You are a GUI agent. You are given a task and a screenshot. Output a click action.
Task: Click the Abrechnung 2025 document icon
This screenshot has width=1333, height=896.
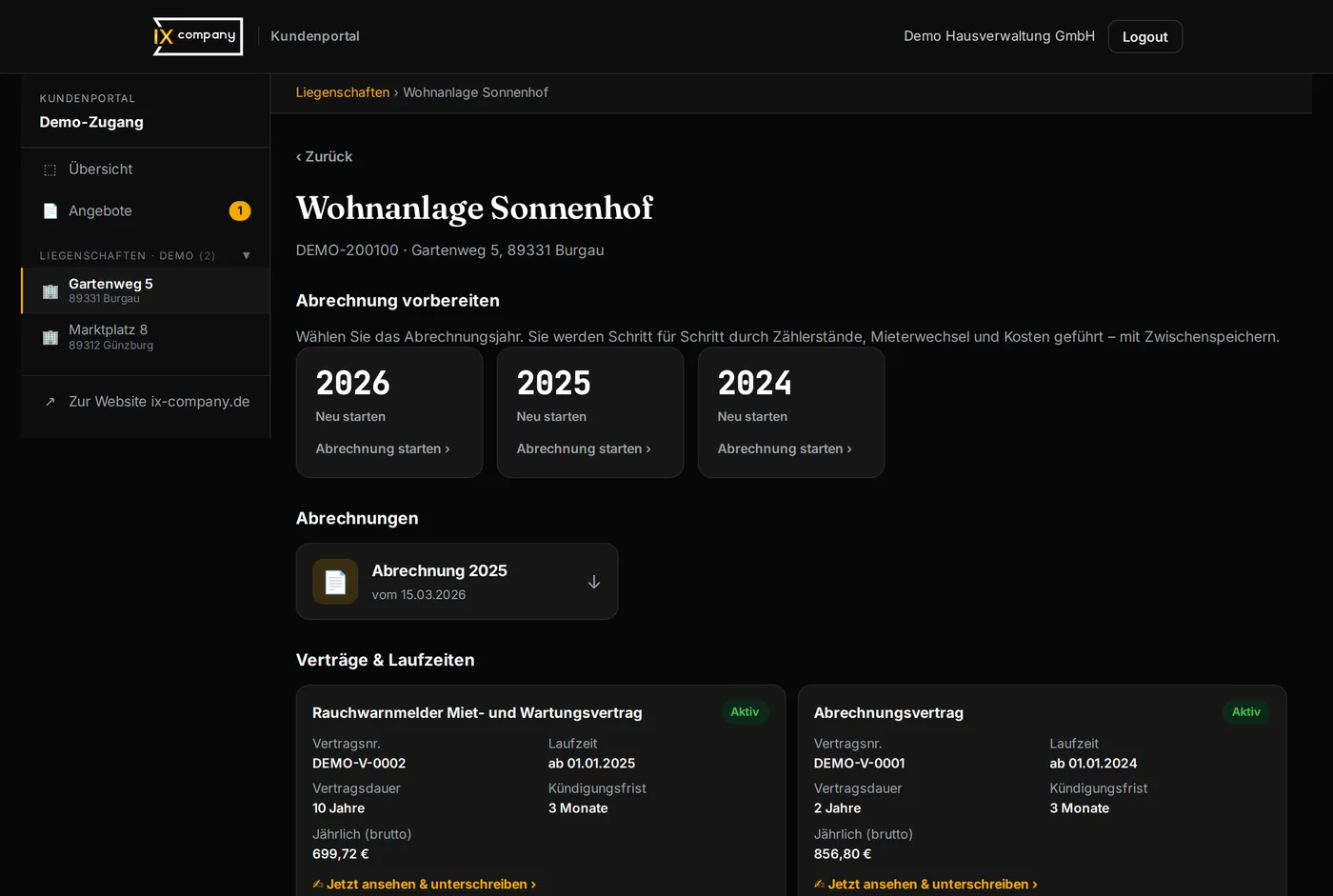pyautogui.click(x=335, y=582)
